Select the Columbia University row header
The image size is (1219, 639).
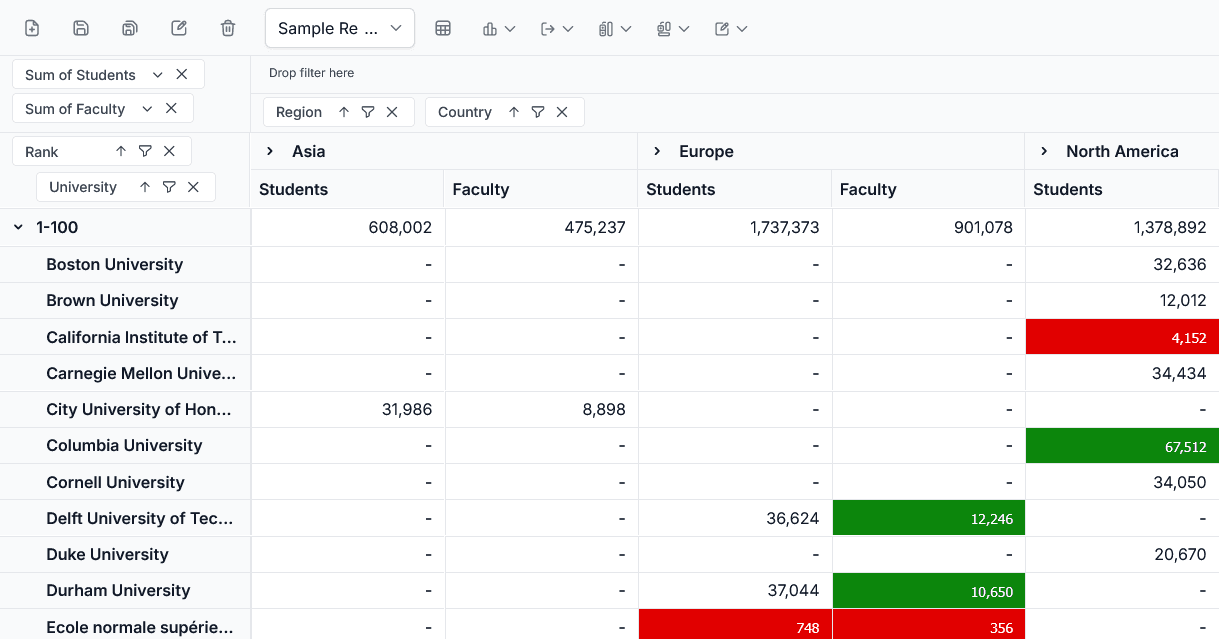[125, 446]
